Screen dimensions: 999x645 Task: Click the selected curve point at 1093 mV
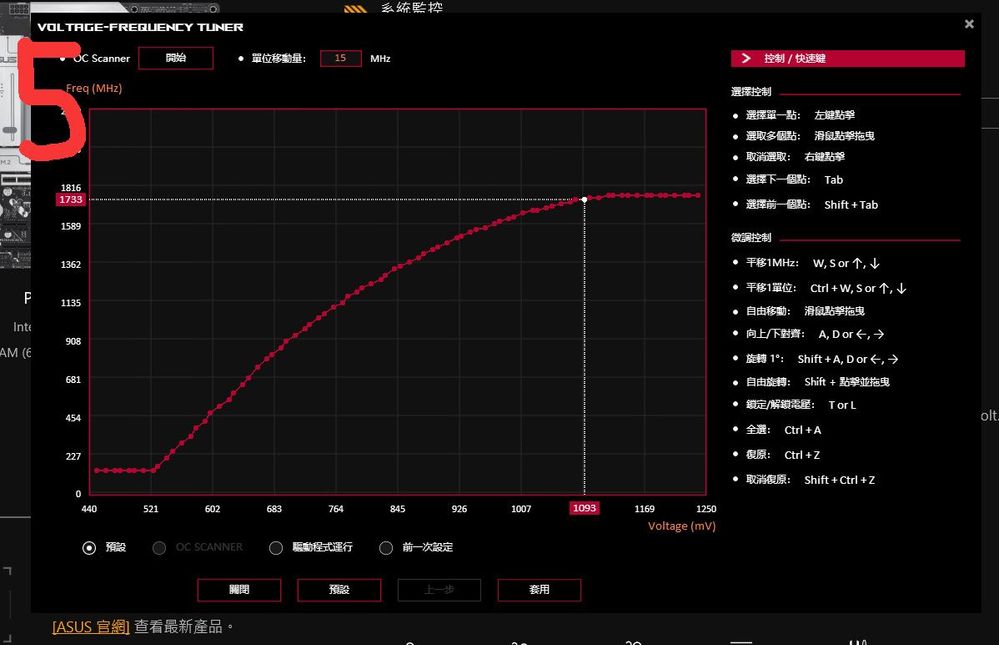pyautogui.click(x=584, y=199)
